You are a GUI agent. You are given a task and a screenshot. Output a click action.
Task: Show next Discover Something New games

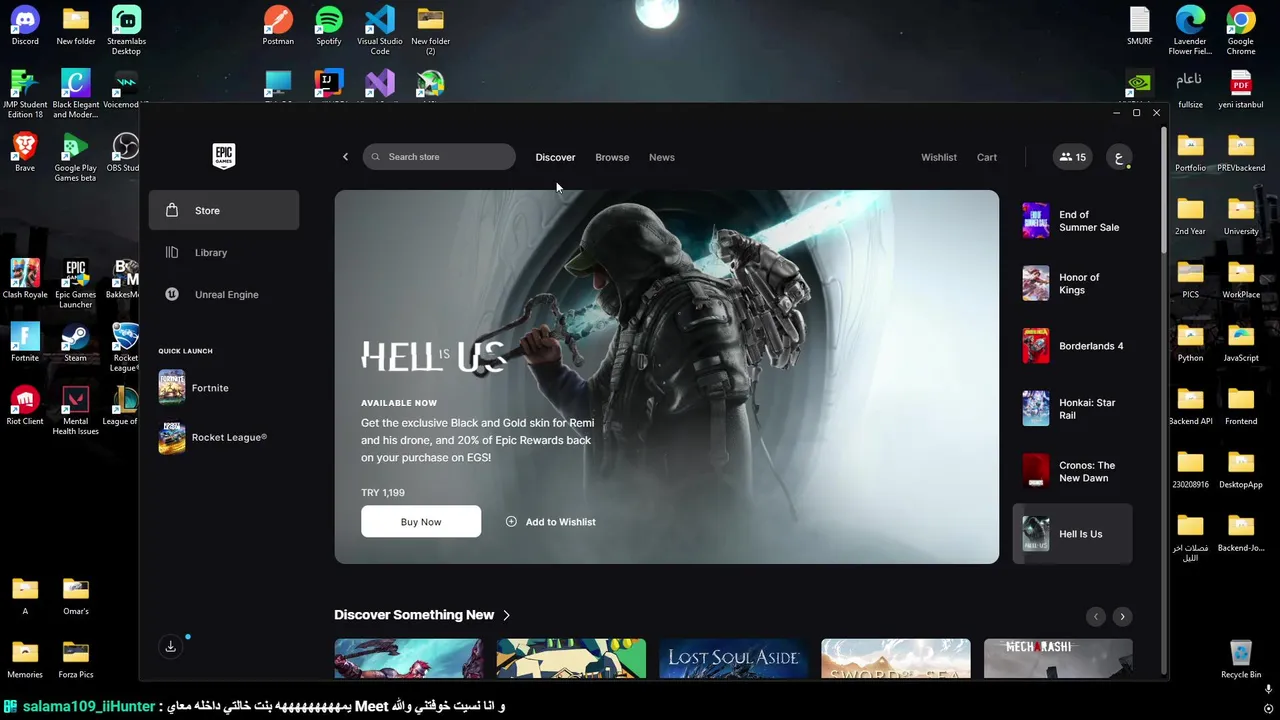coord(1122,617)
